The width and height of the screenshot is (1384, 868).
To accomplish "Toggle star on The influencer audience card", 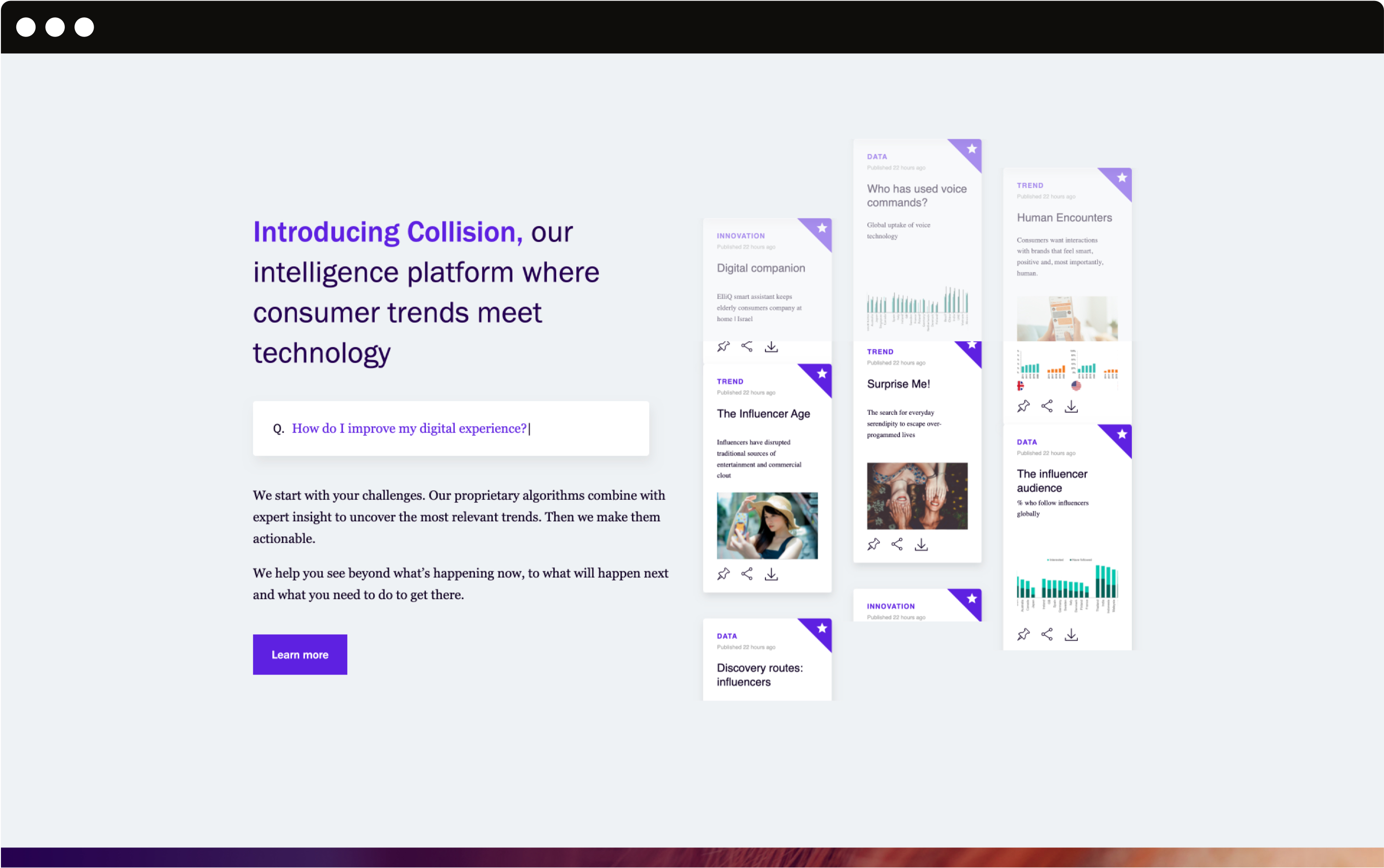I will (1121, 434).
